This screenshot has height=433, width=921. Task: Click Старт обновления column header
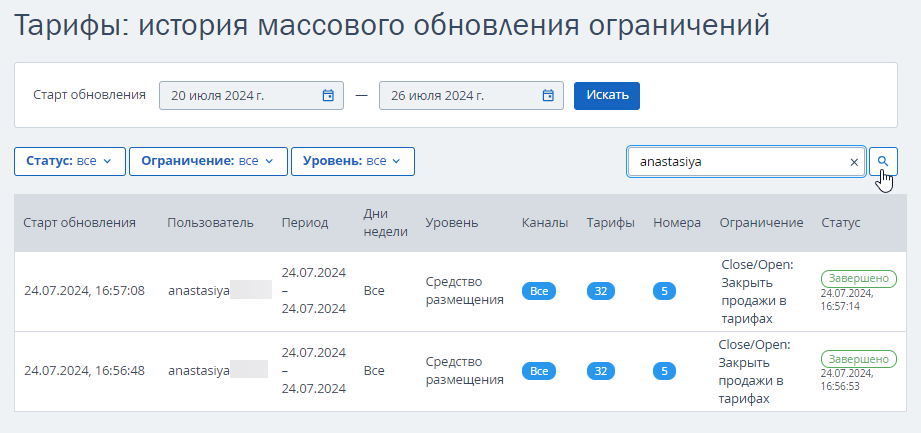point(80,223)
